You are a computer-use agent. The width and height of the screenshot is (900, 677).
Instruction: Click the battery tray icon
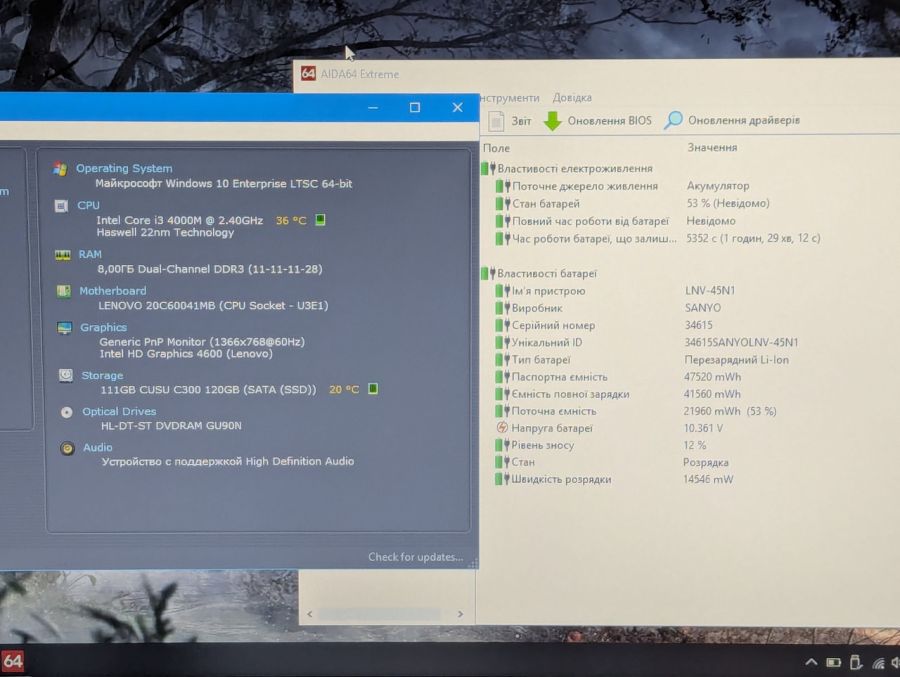pyautogui.click(x=833, y=663)
